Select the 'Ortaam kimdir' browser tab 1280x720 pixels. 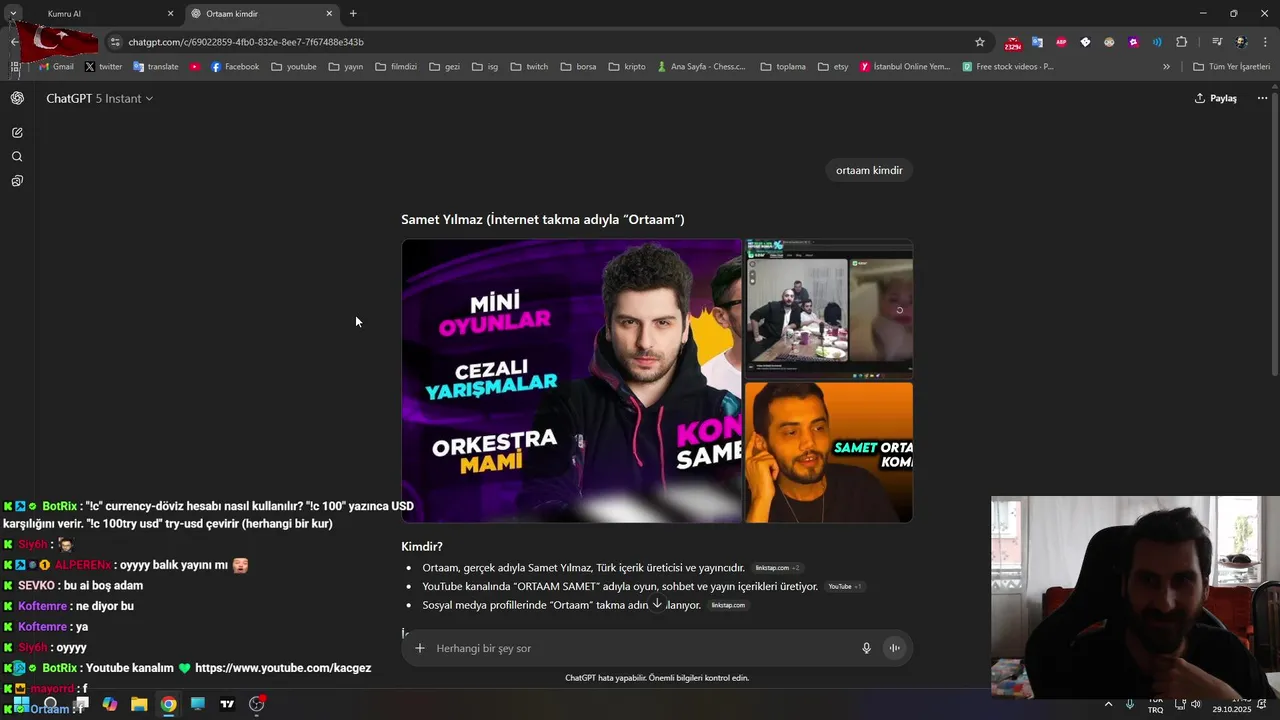tap(262, 14)
